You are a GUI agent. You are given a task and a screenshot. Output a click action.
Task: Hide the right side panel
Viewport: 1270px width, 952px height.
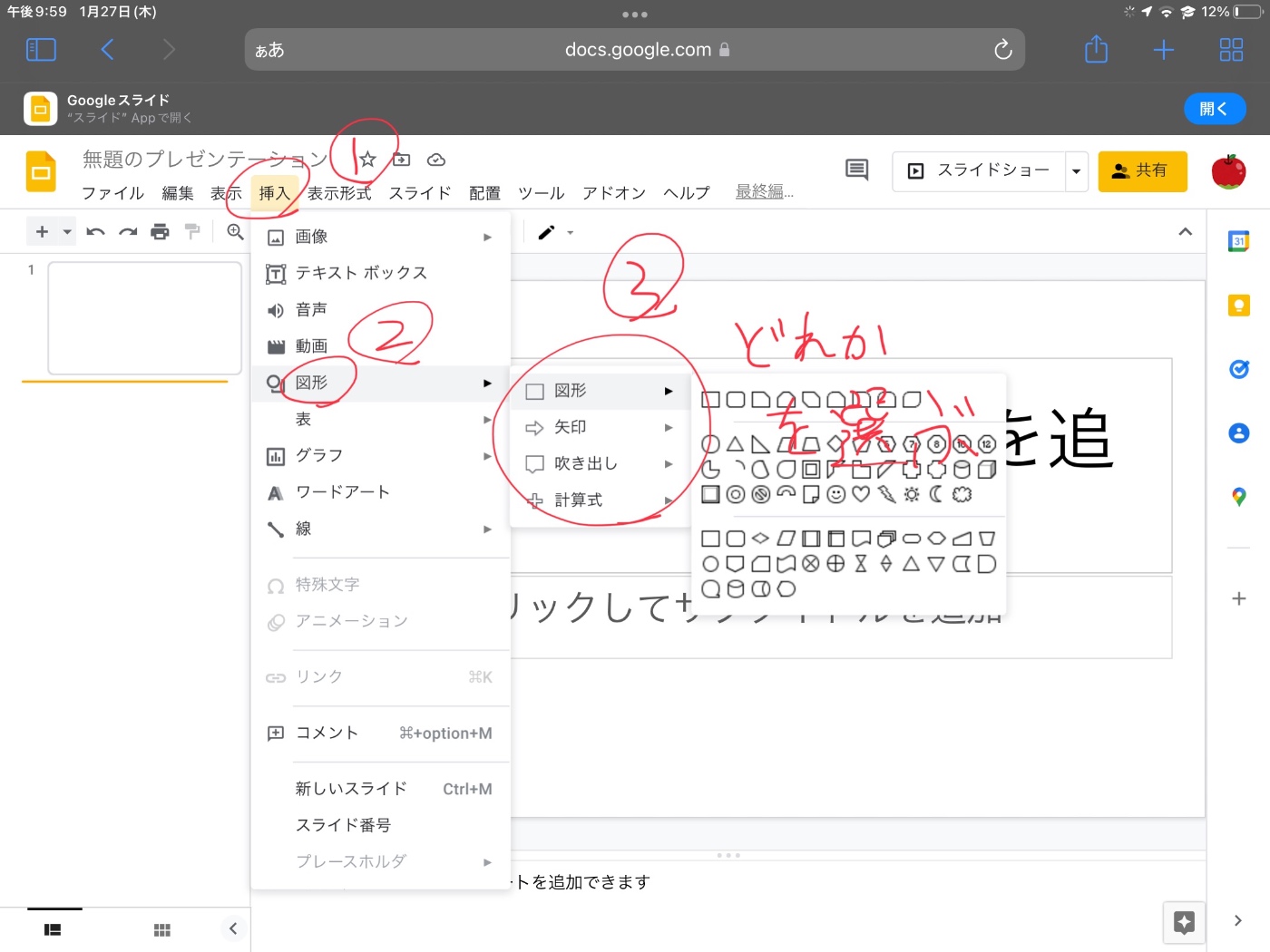tap(1238, 920)
